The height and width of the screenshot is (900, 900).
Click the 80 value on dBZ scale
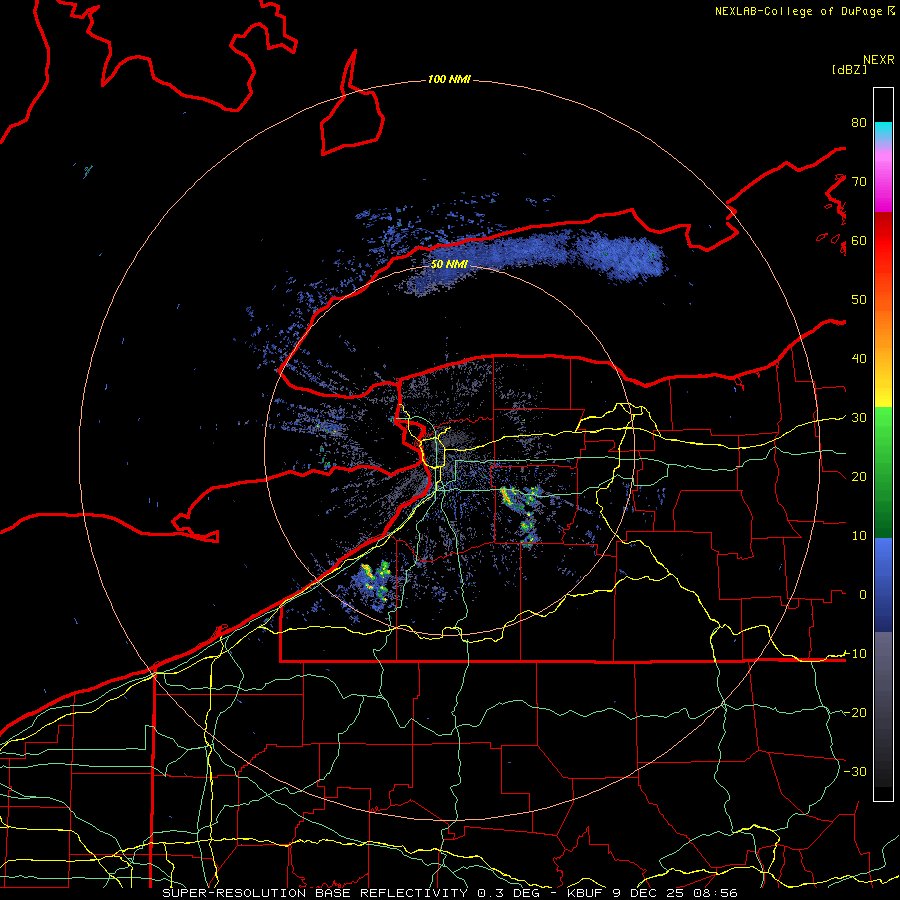pos(859,122)
